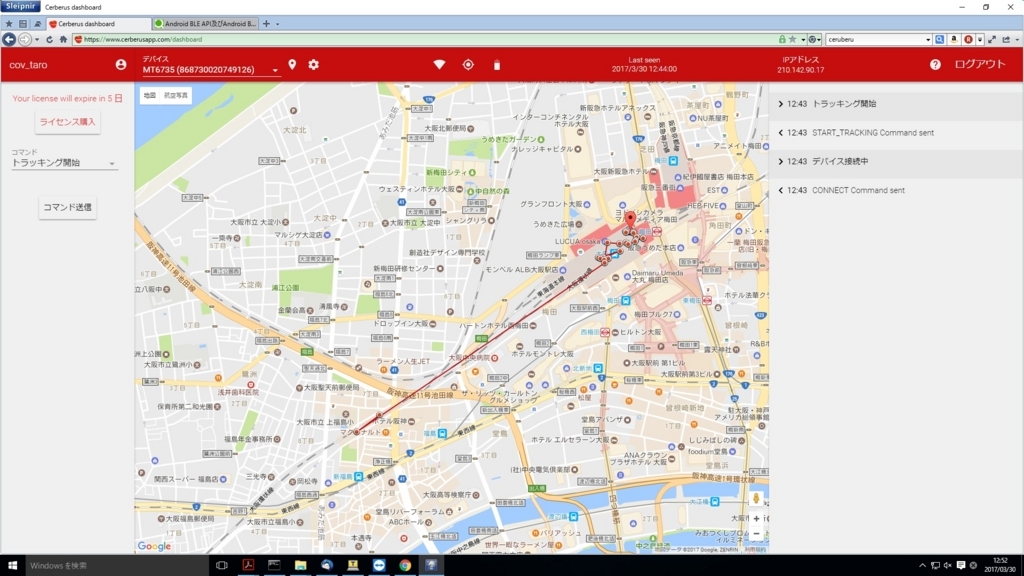The width and height of the screenshot is (1024, 576).
Task: Click ログアウト logout link
Action: (x=980, y=65)
